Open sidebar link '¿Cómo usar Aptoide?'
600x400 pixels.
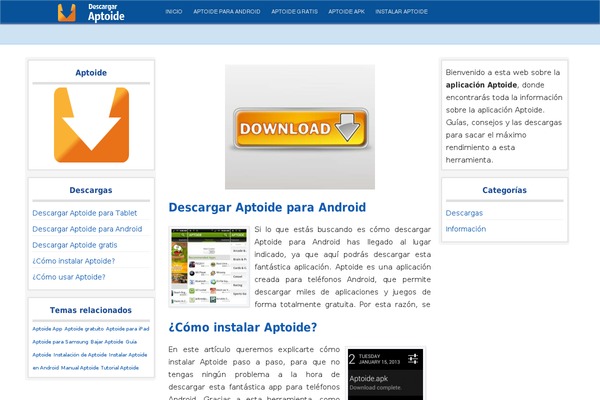click(69, 277)
